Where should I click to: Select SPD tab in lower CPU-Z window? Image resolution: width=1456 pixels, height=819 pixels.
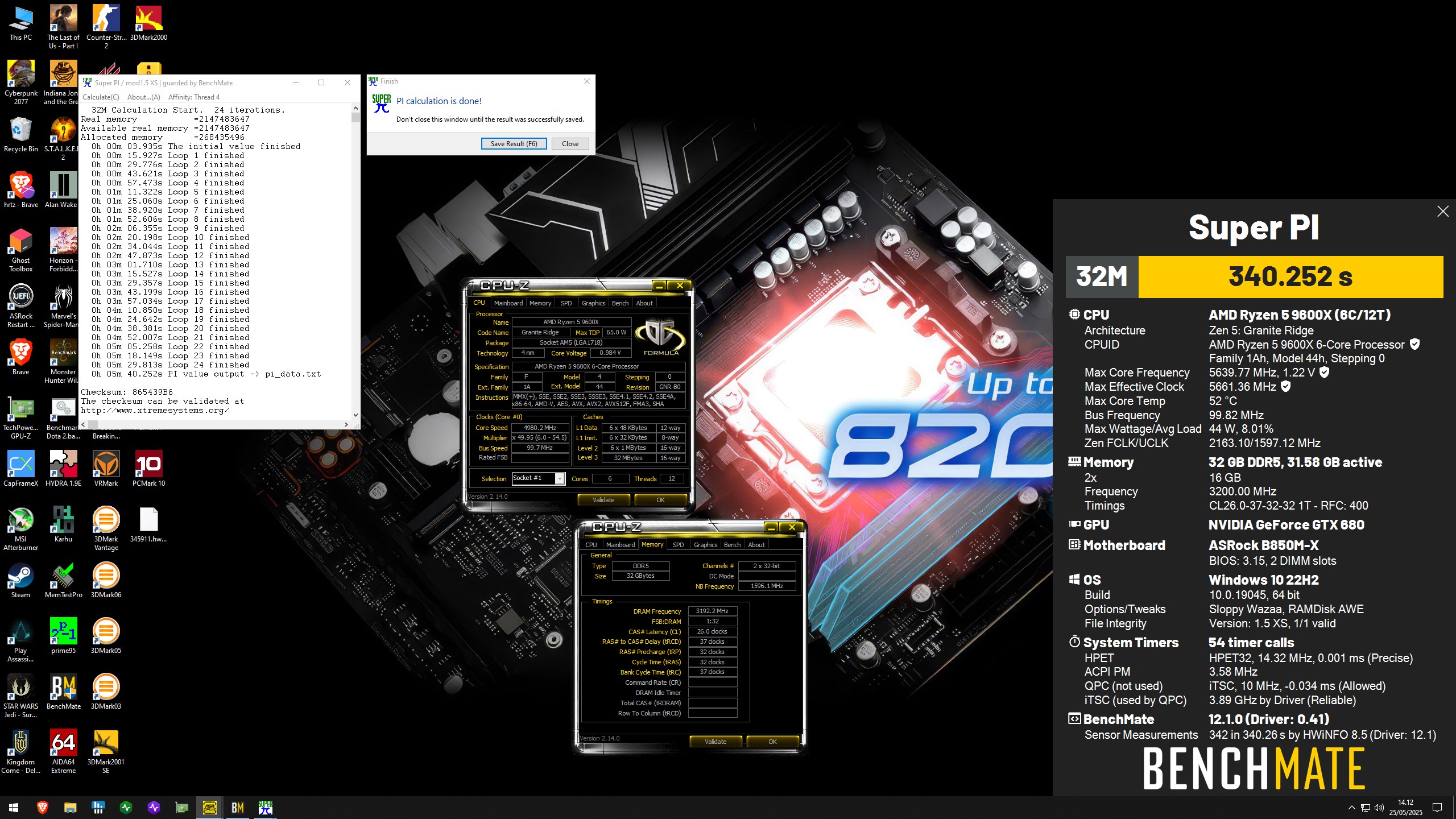point(678,545)
